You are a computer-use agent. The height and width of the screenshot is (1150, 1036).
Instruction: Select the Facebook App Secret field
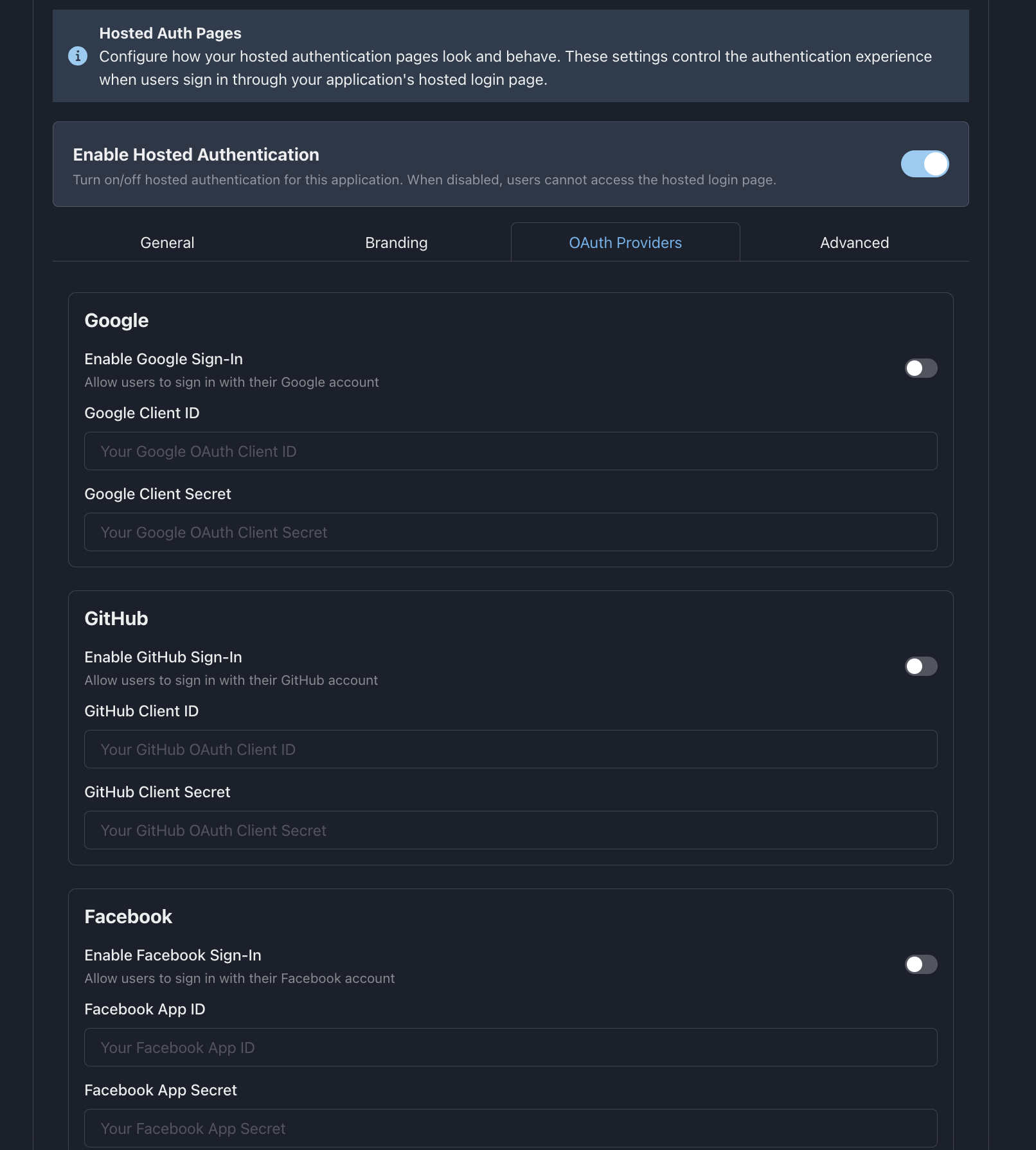(x=510, y=1128)
